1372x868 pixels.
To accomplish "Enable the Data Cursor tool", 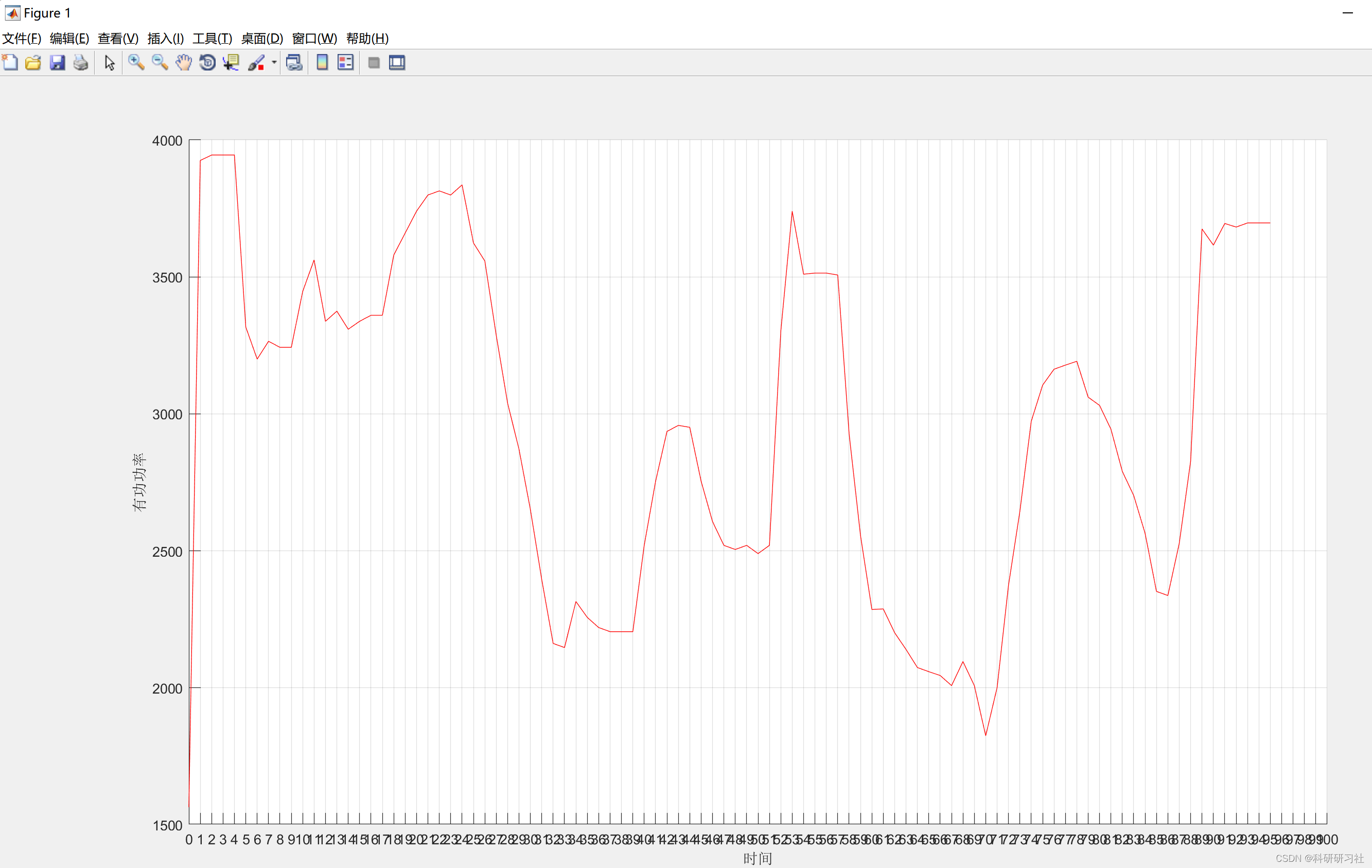I will tap(231, 62).
